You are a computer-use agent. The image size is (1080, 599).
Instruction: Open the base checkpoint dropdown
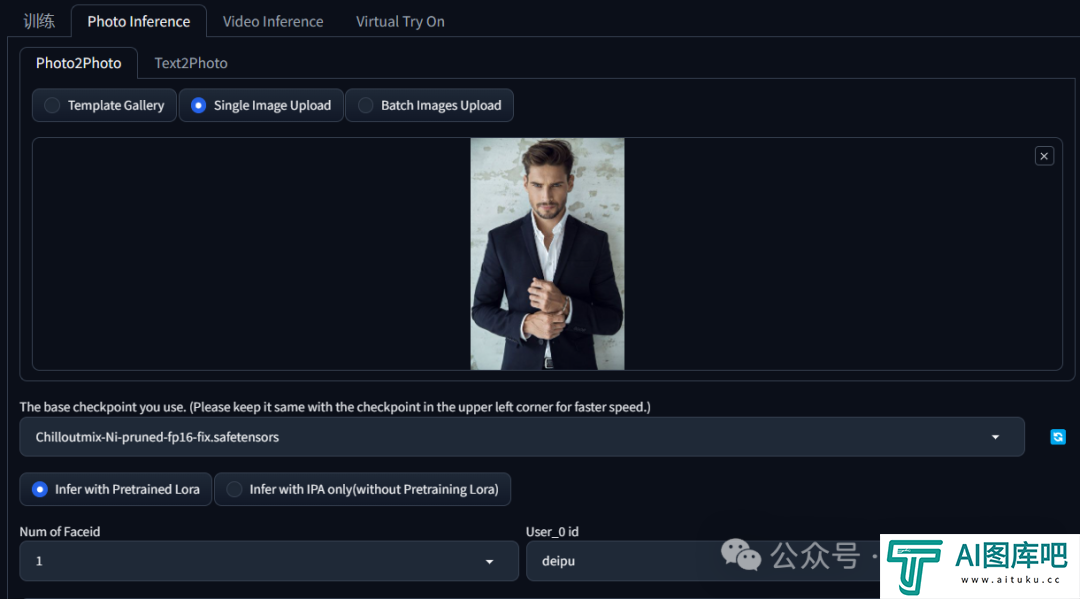pyautogui.click(x=522, y=437)
